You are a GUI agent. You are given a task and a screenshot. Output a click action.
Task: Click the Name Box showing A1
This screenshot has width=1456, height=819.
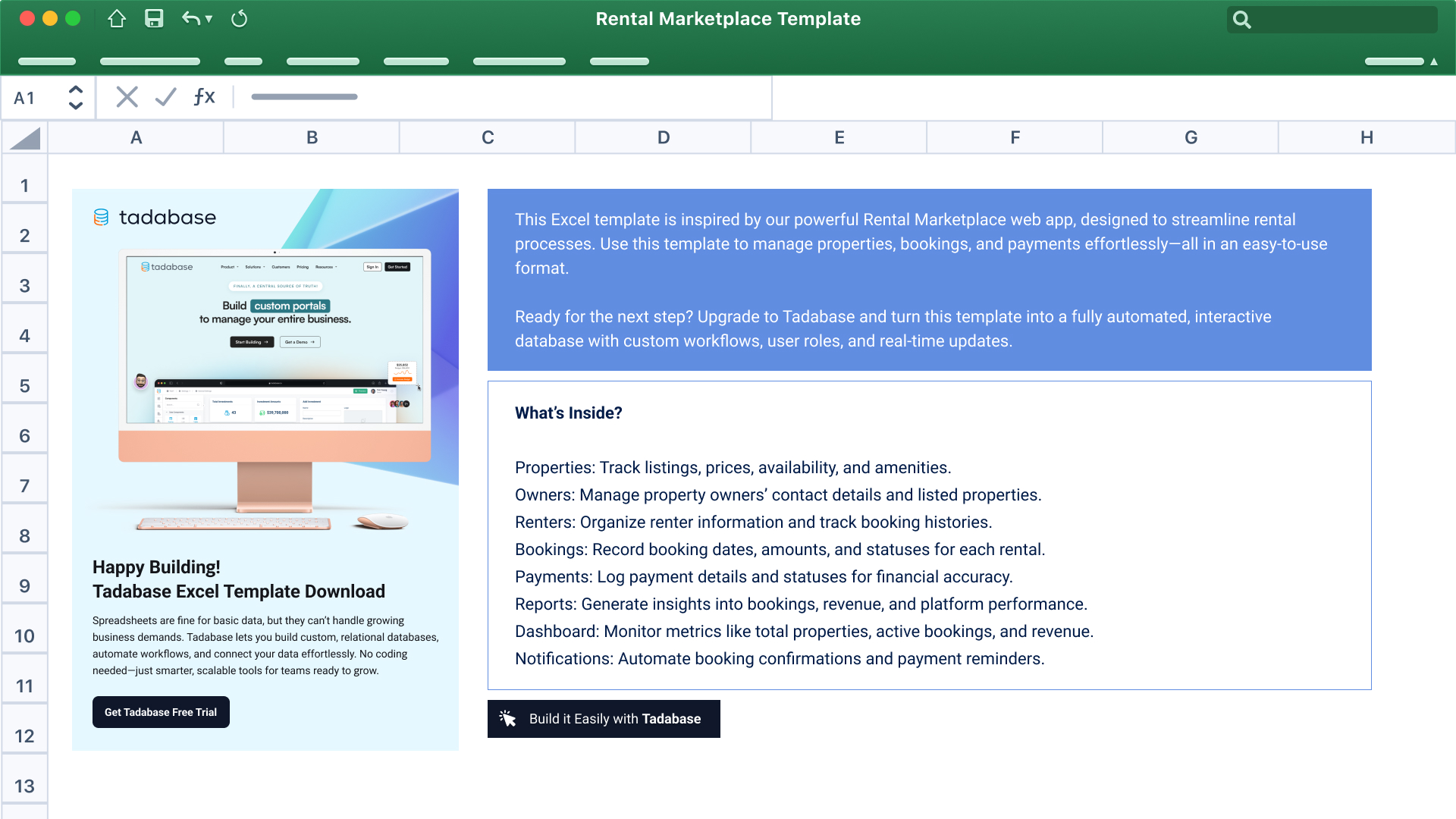coord(24,98)
